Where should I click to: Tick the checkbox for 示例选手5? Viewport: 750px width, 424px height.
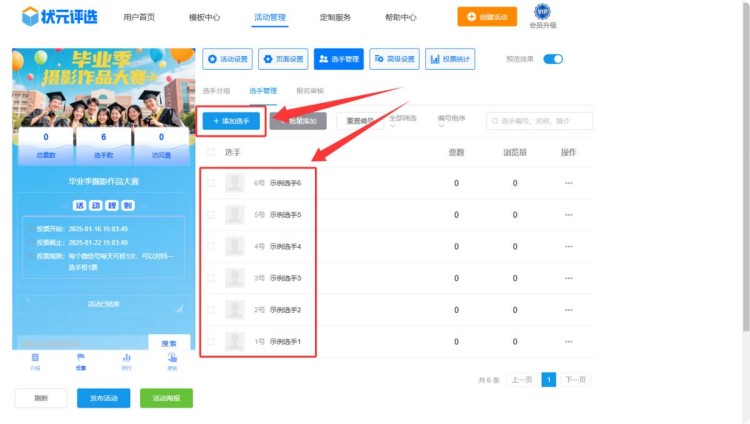(210, 215)
